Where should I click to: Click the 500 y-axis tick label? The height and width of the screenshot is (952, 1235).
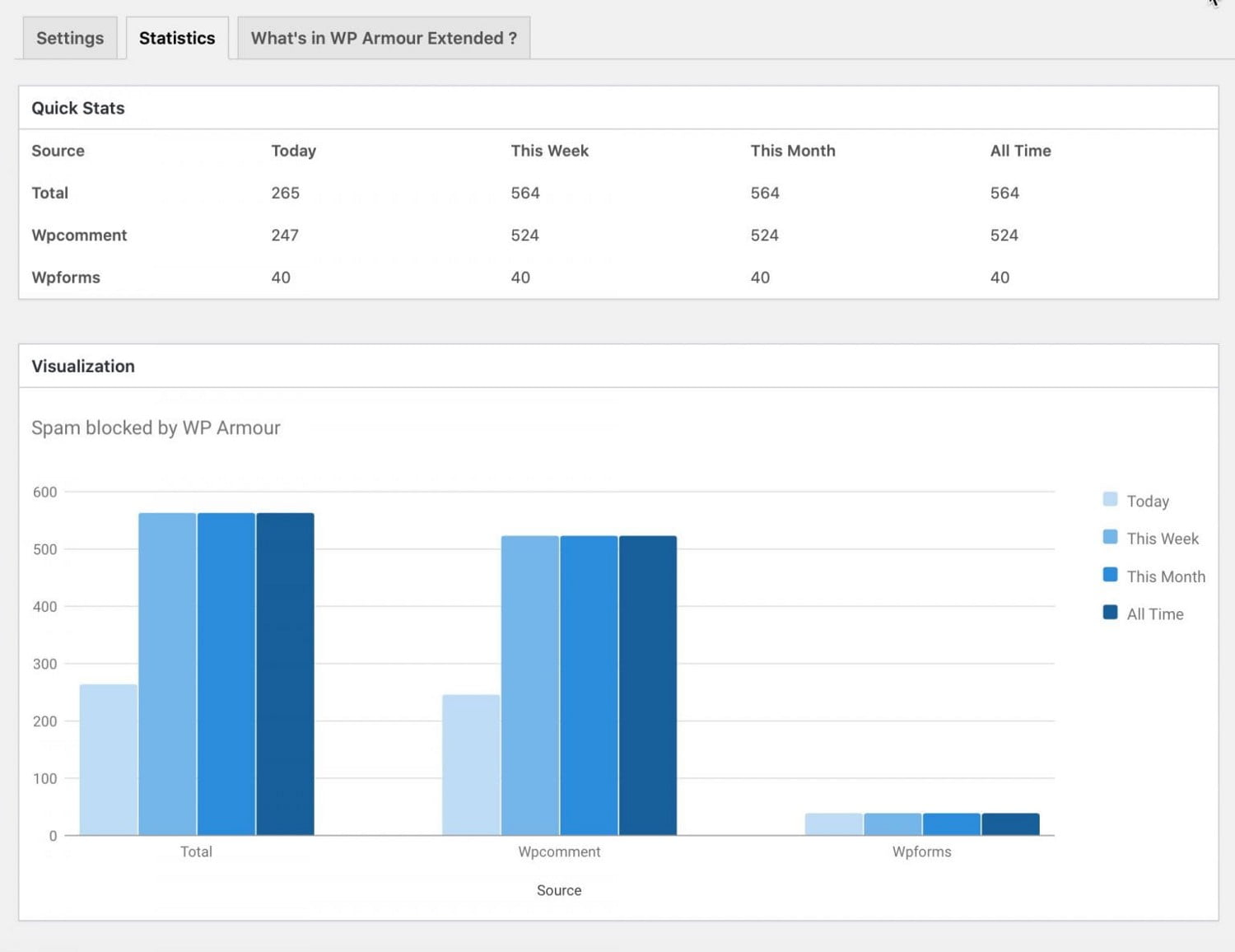(44, 549)
